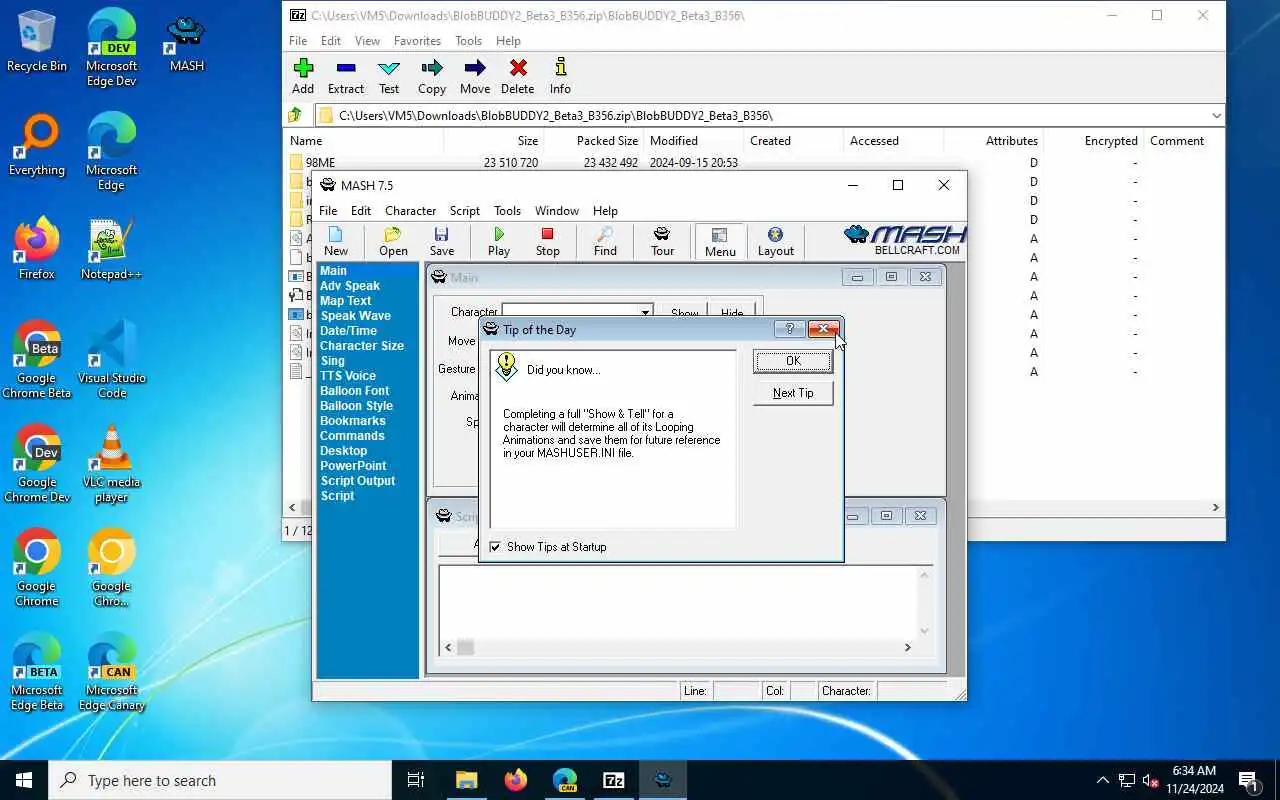Launch the Tour from the toolbar
This screenshot has height=800, width=1280.
[x=663, y=241]
